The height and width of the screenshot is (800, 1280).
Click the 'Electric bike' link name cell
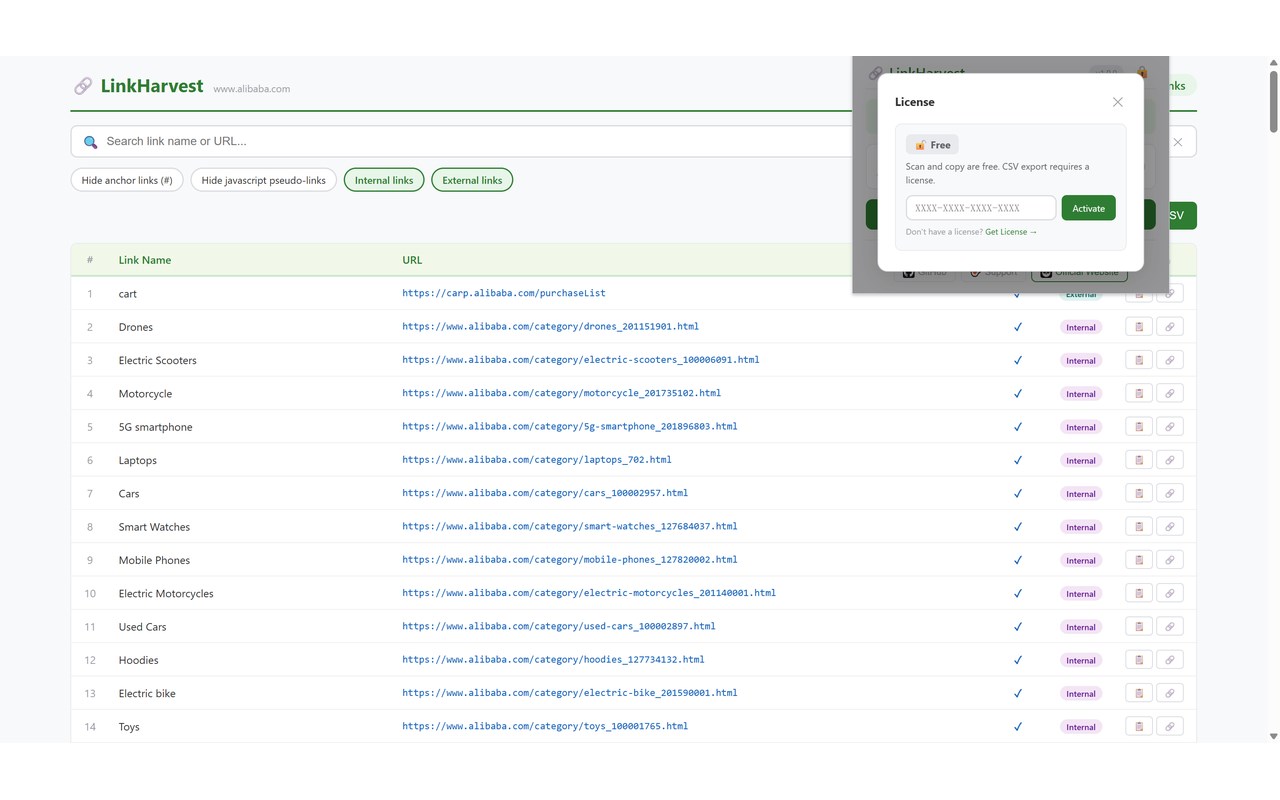[x=147, y=693]
